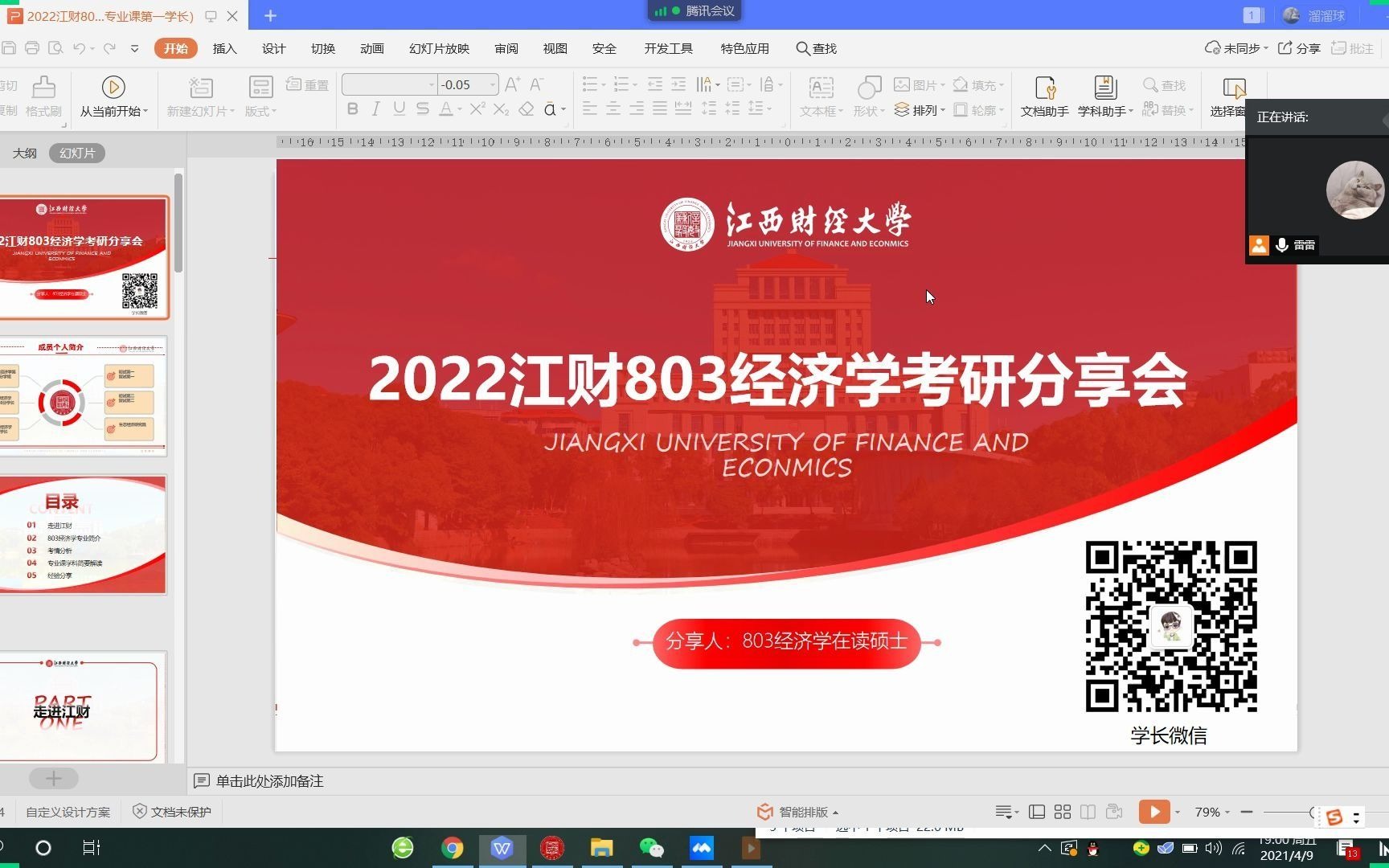Expand the 未同步 sync status dropdown
1389x868 pixels.
point(1236,48)
